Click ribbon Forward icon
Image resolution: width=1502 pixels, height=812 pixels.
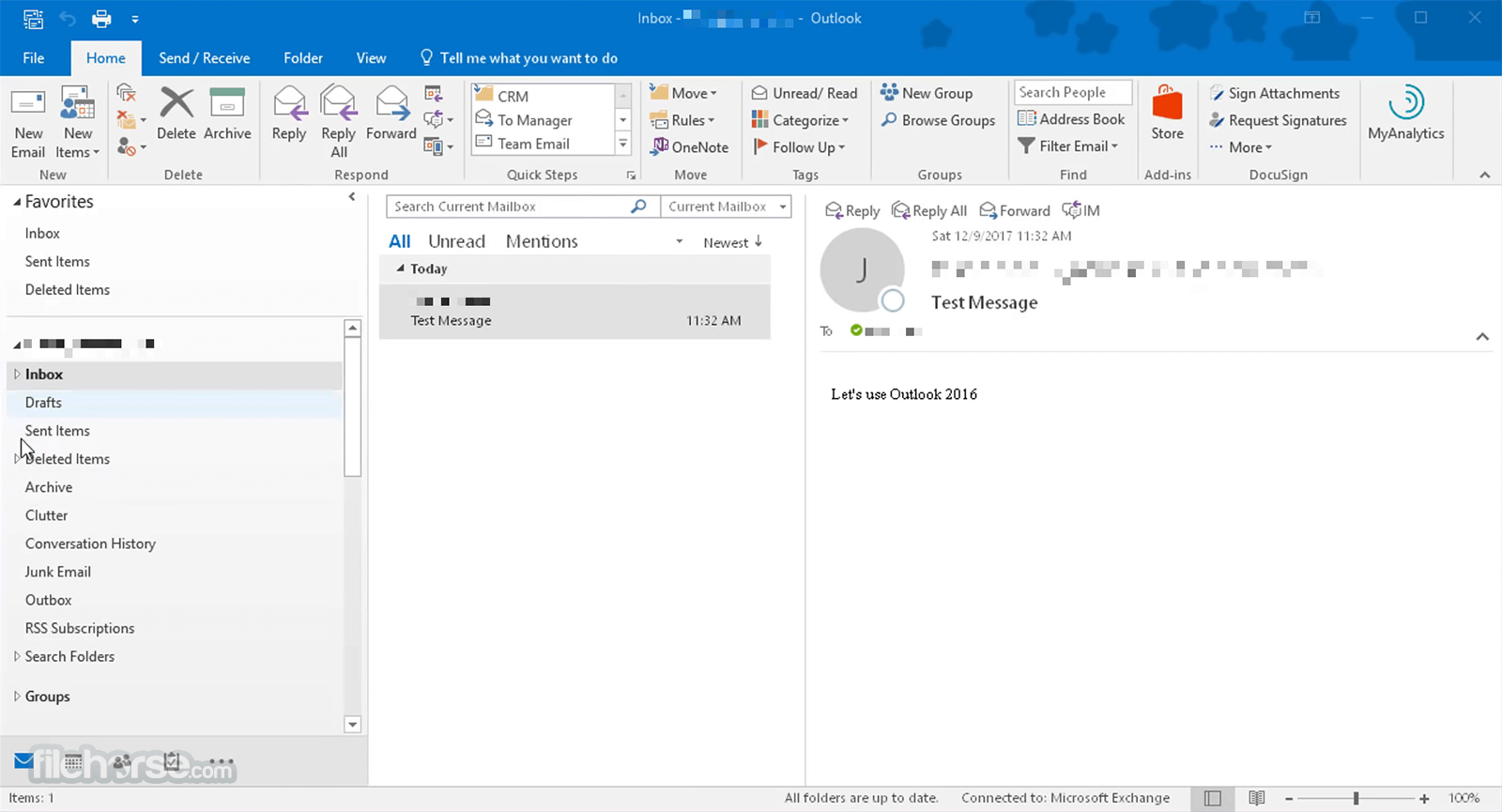click(391, 115)
